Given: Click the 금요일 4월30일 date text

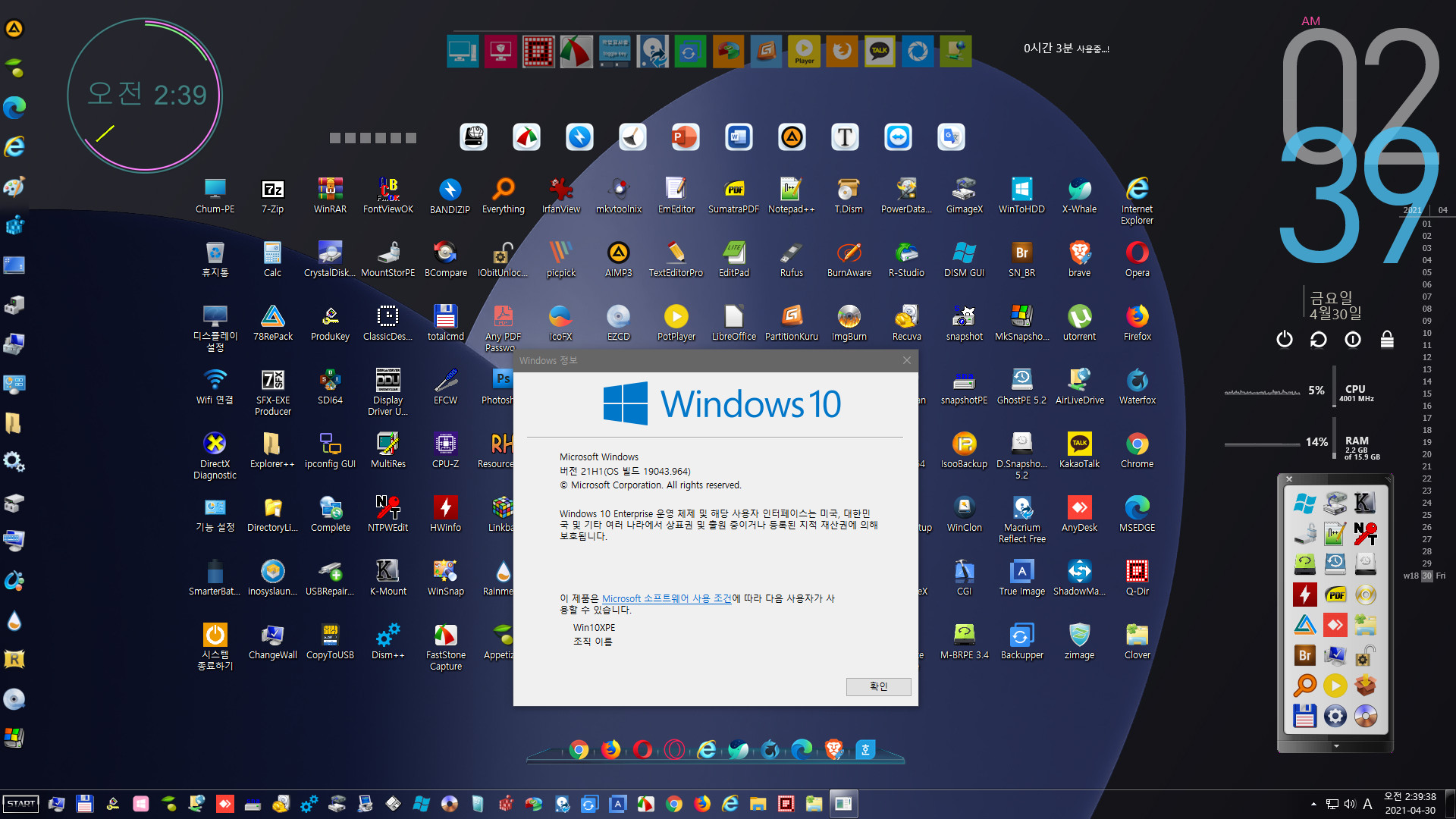Looking at the screenshot, I should (1335, 305).
